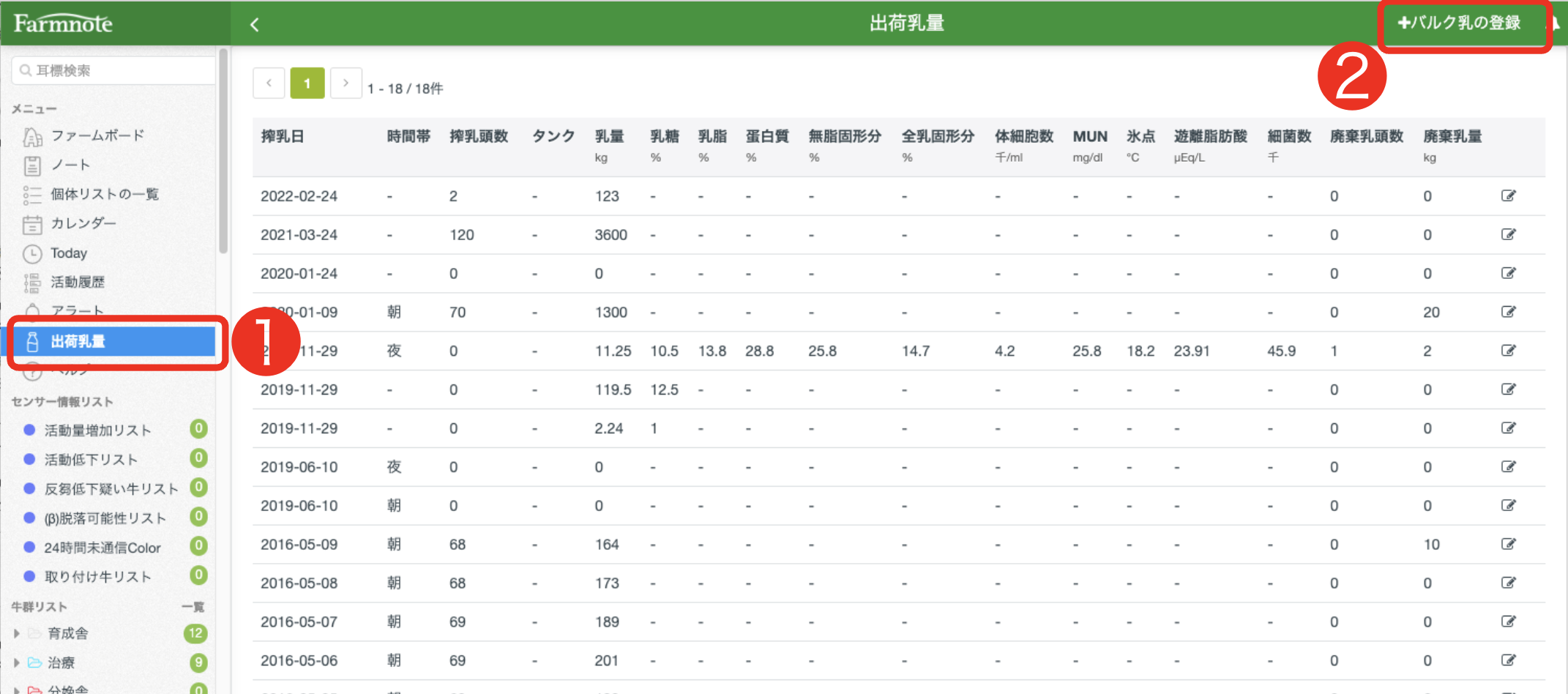Click the MUN column header
The image size is (1568, 694).
tap(1090, 136)
